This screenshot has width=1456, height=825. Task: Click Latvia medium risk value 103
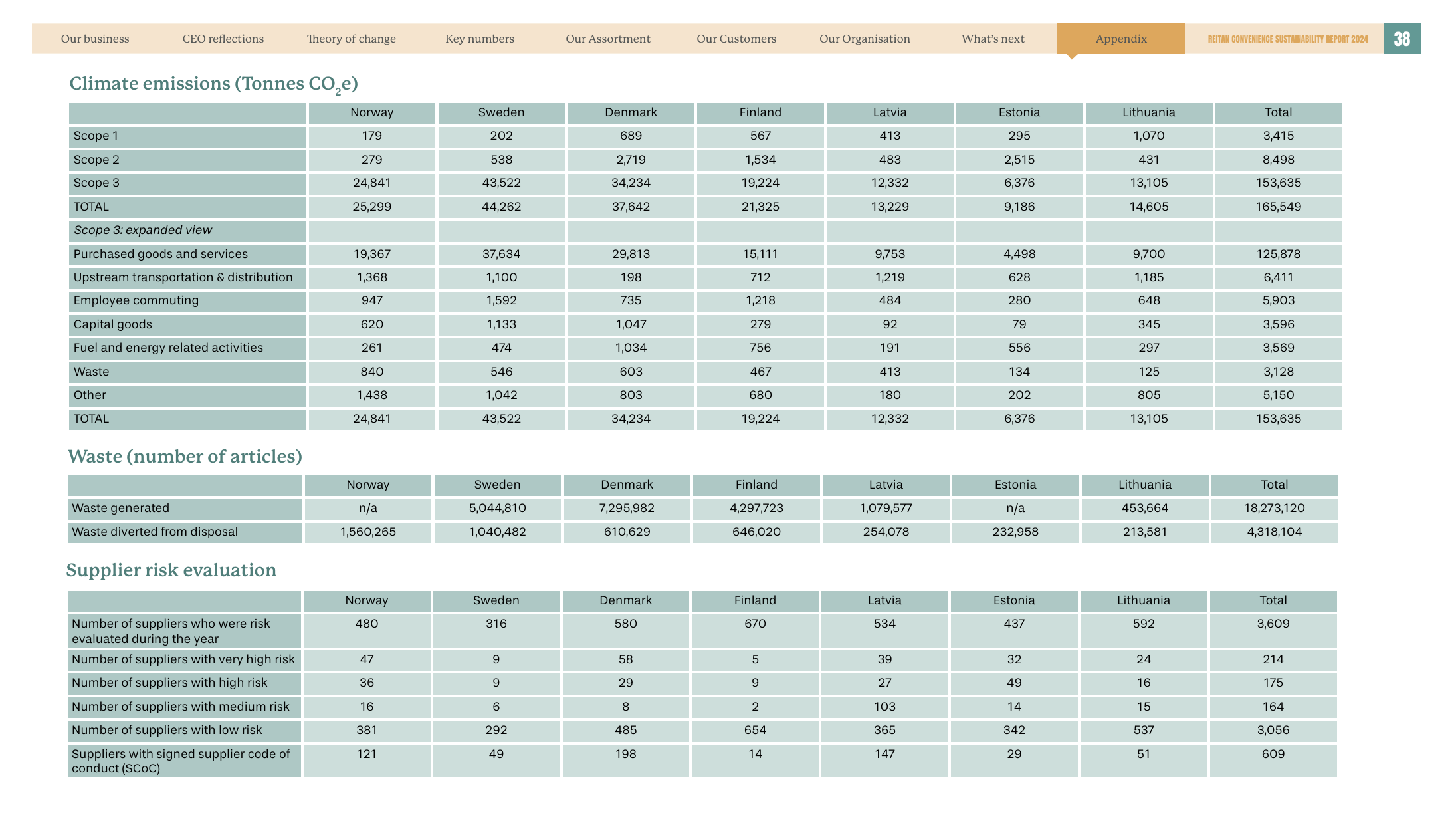[884, 707]
